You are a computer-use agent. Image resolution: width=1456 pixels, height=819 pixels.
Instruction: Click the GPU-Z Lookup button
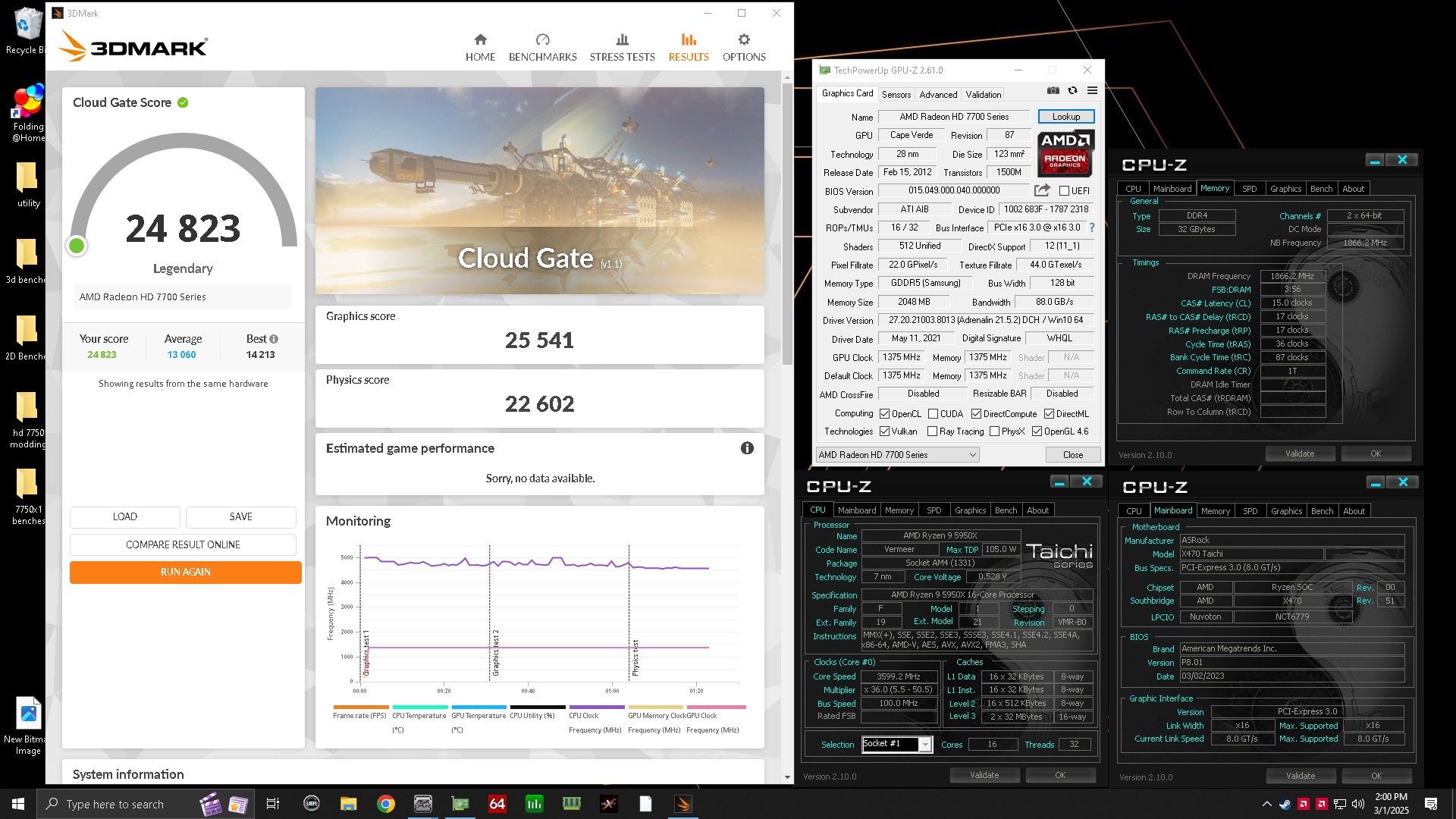(1065, 117)
